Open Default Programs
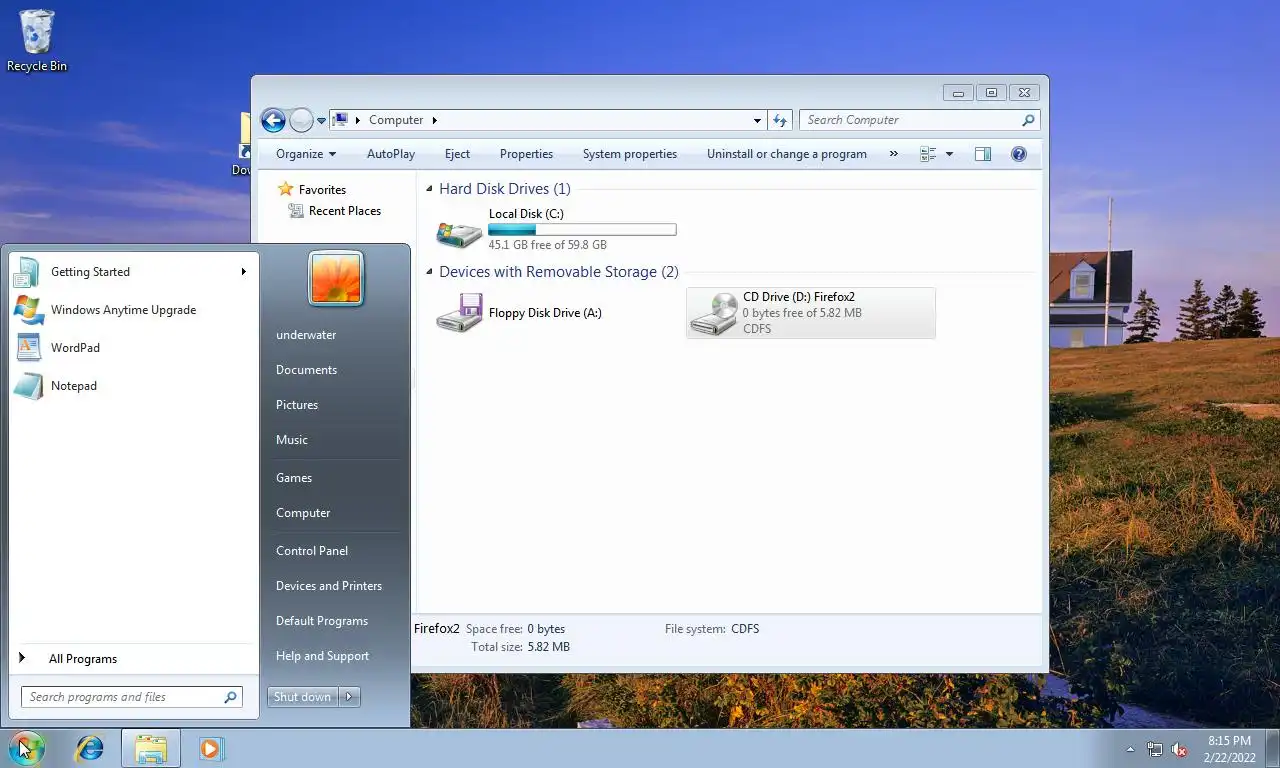 322,621
